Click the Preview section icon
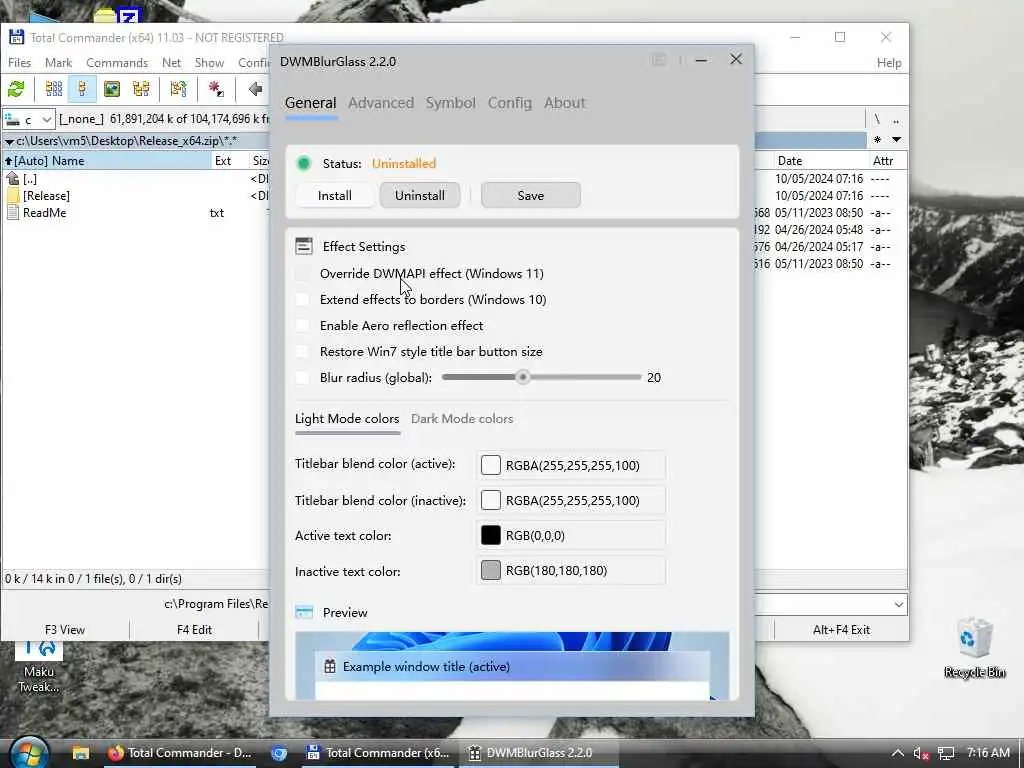Image resolution: width=1024 pixels, height=768 pixels. (x=304, y=613)
